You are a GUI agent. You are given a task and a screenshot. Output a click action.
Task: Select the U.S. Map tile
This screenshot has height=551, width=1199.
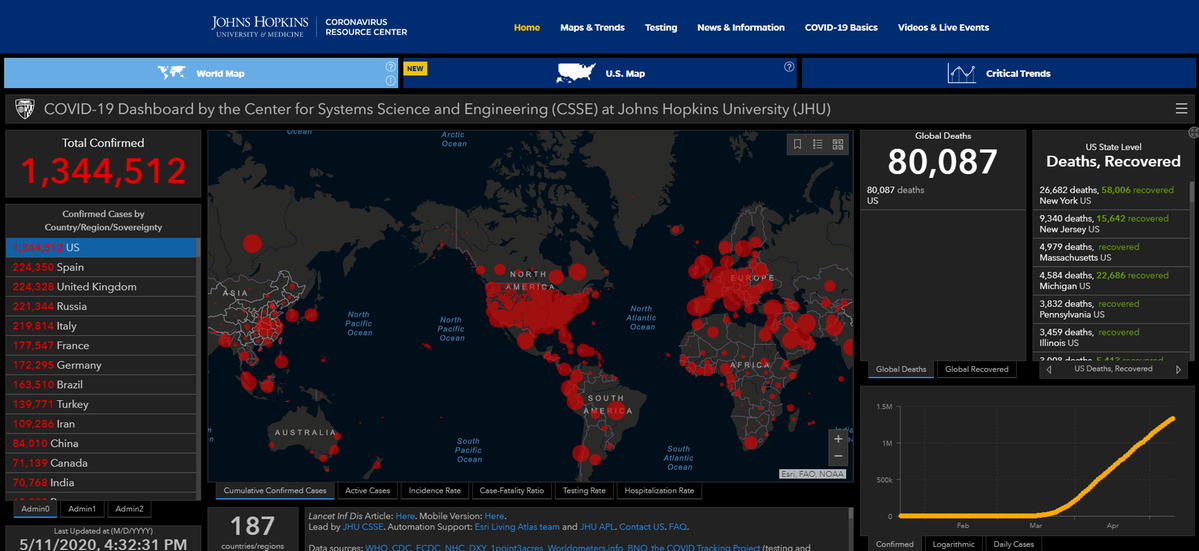pos(600,73)
